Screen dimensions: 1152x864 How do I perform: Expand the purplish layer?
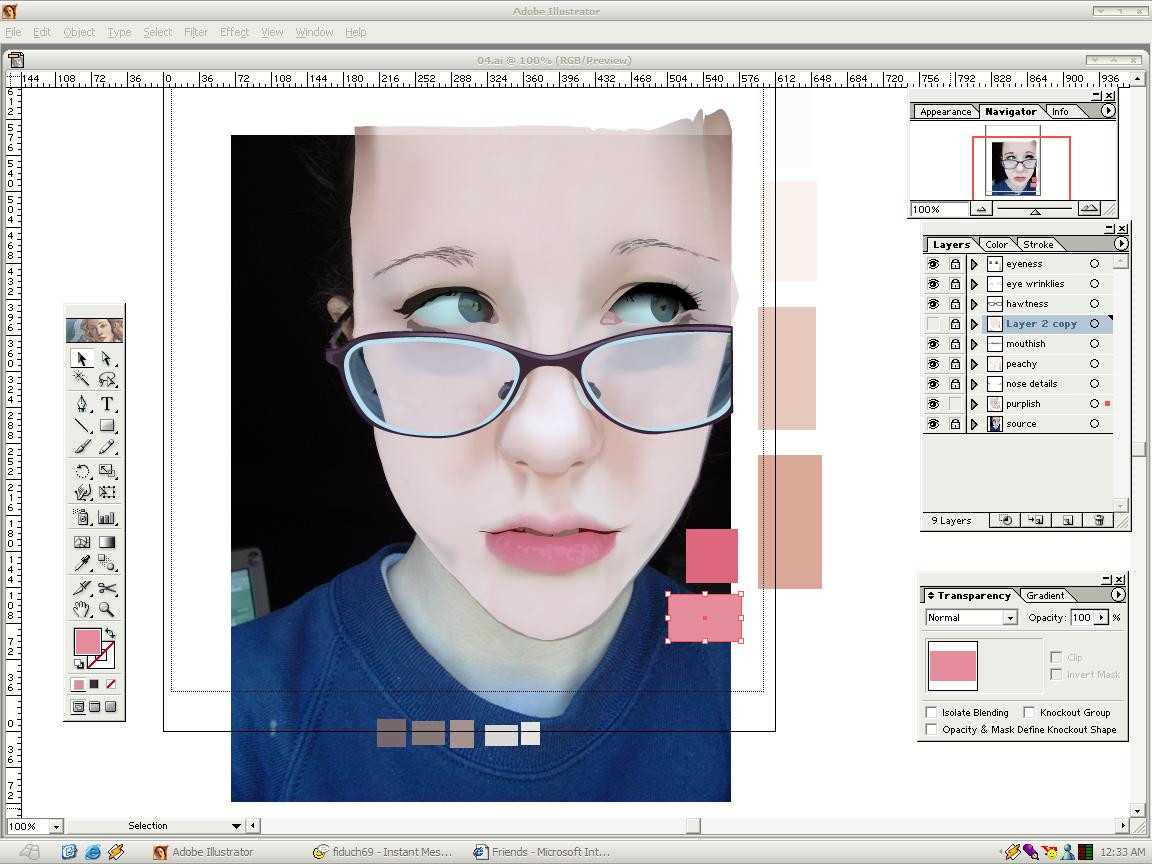[x=974, y=404]
